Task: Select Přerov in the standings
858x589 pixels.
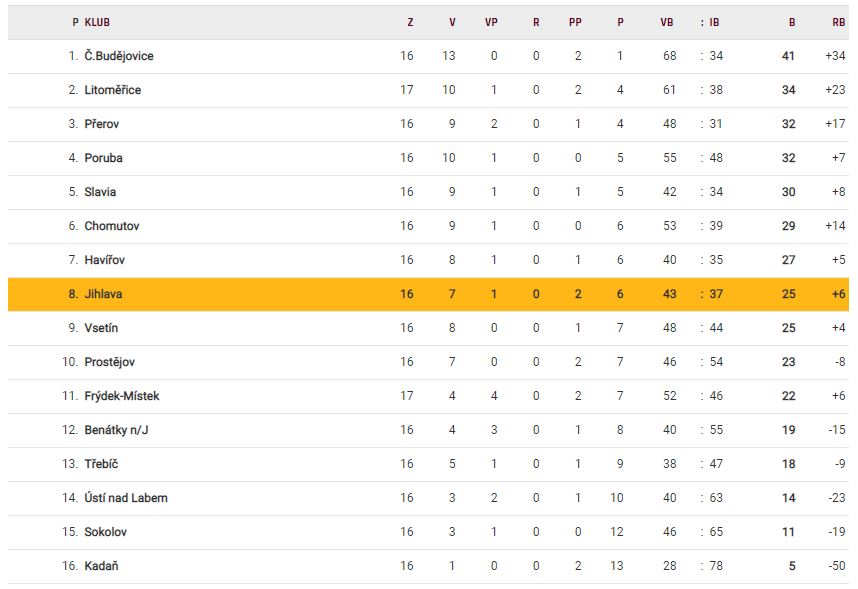Action: [x=102, y=124]
